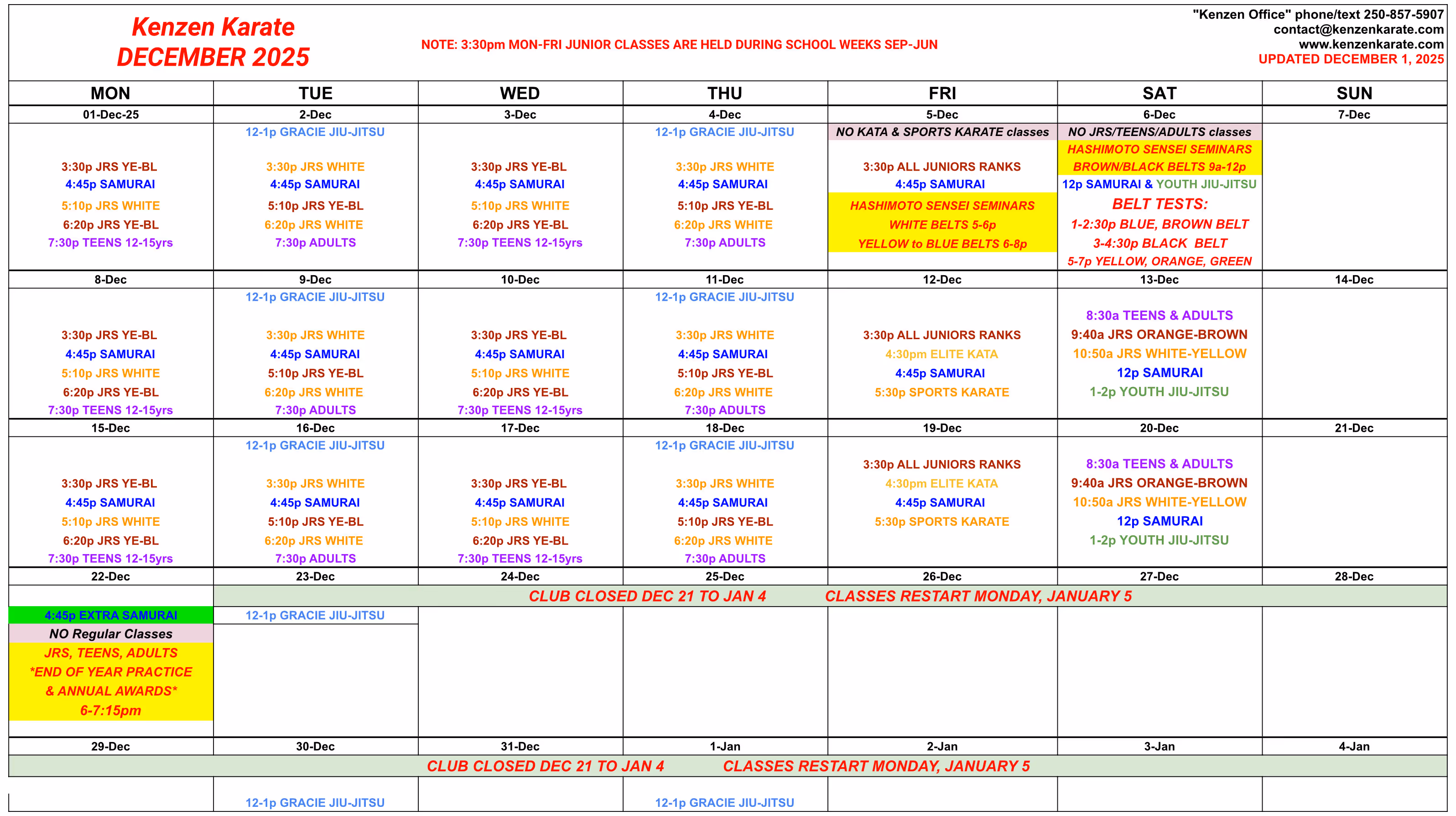Click NO KATA & SPORTS KARATE classes notice

pos(942,132)
